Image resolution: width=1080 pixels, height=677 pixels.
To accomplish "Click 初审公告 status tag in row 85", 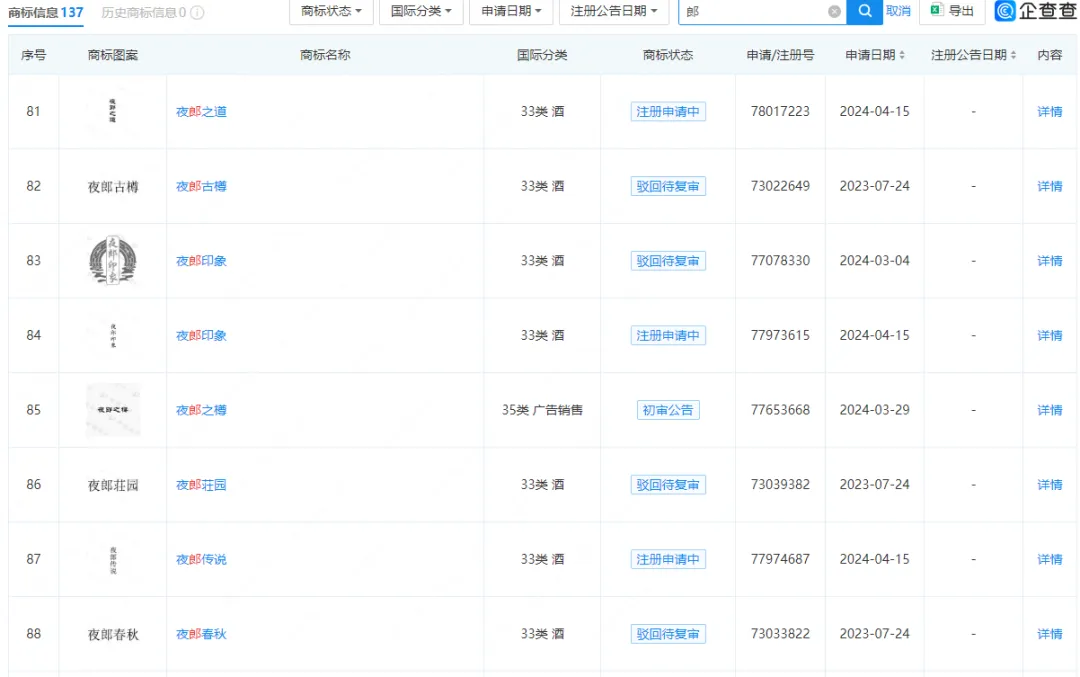I will coord(667,410).
